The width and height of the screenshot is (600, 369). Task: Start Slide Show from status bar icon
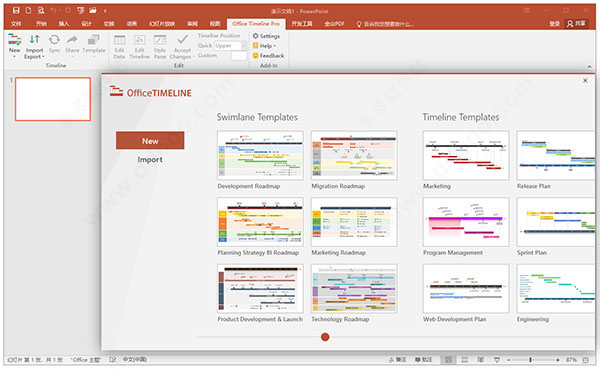point(497,360)
